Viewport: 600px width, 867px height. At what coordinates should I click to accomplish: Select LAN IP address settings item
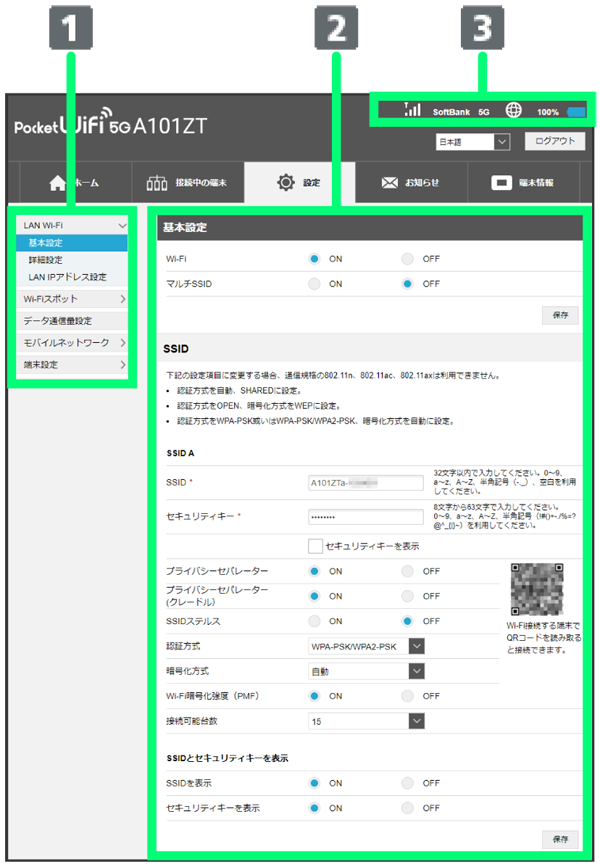coord(67,277)
